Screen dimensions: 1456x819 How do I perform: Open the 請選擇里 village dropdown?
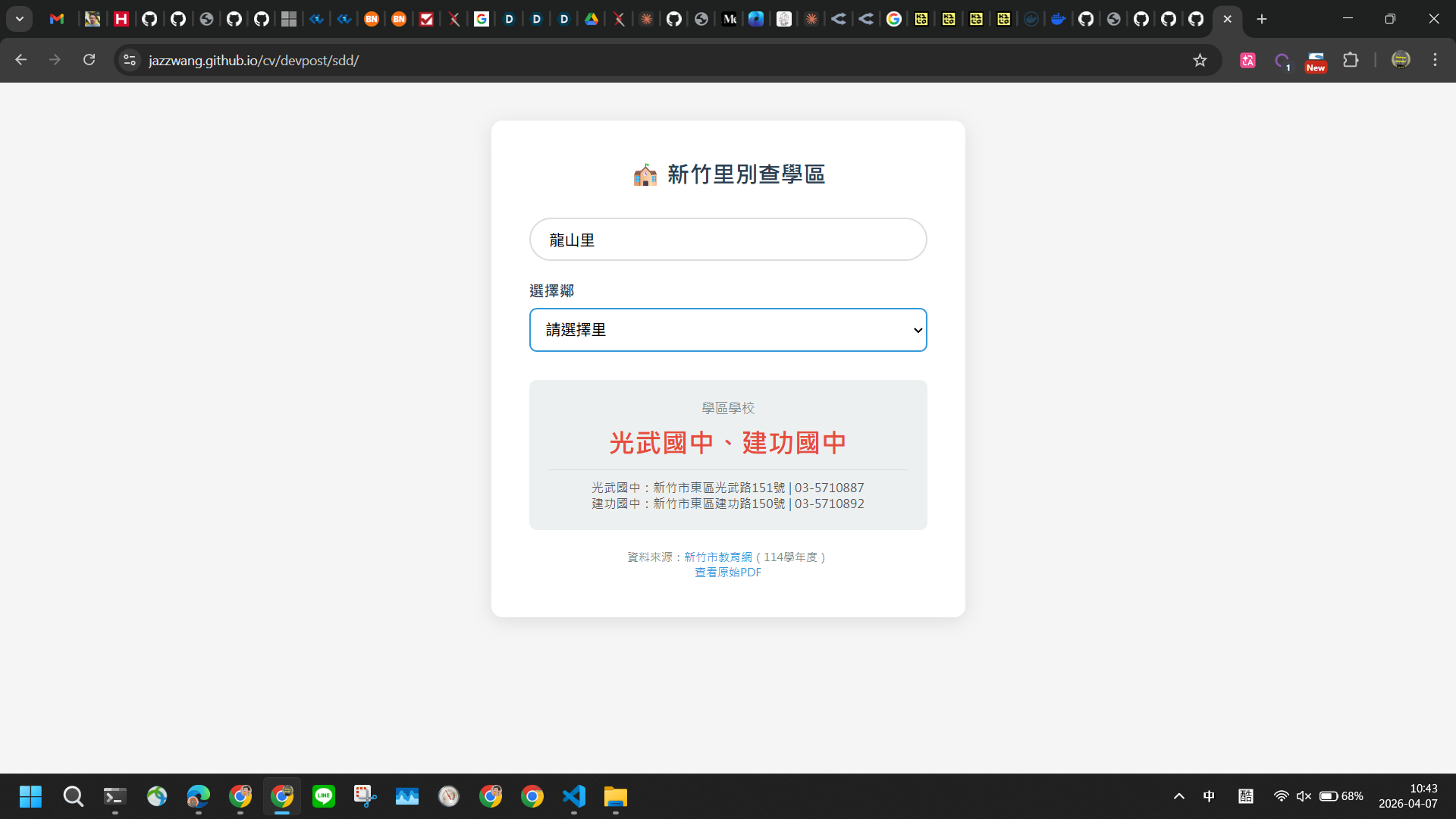[727, 330]
